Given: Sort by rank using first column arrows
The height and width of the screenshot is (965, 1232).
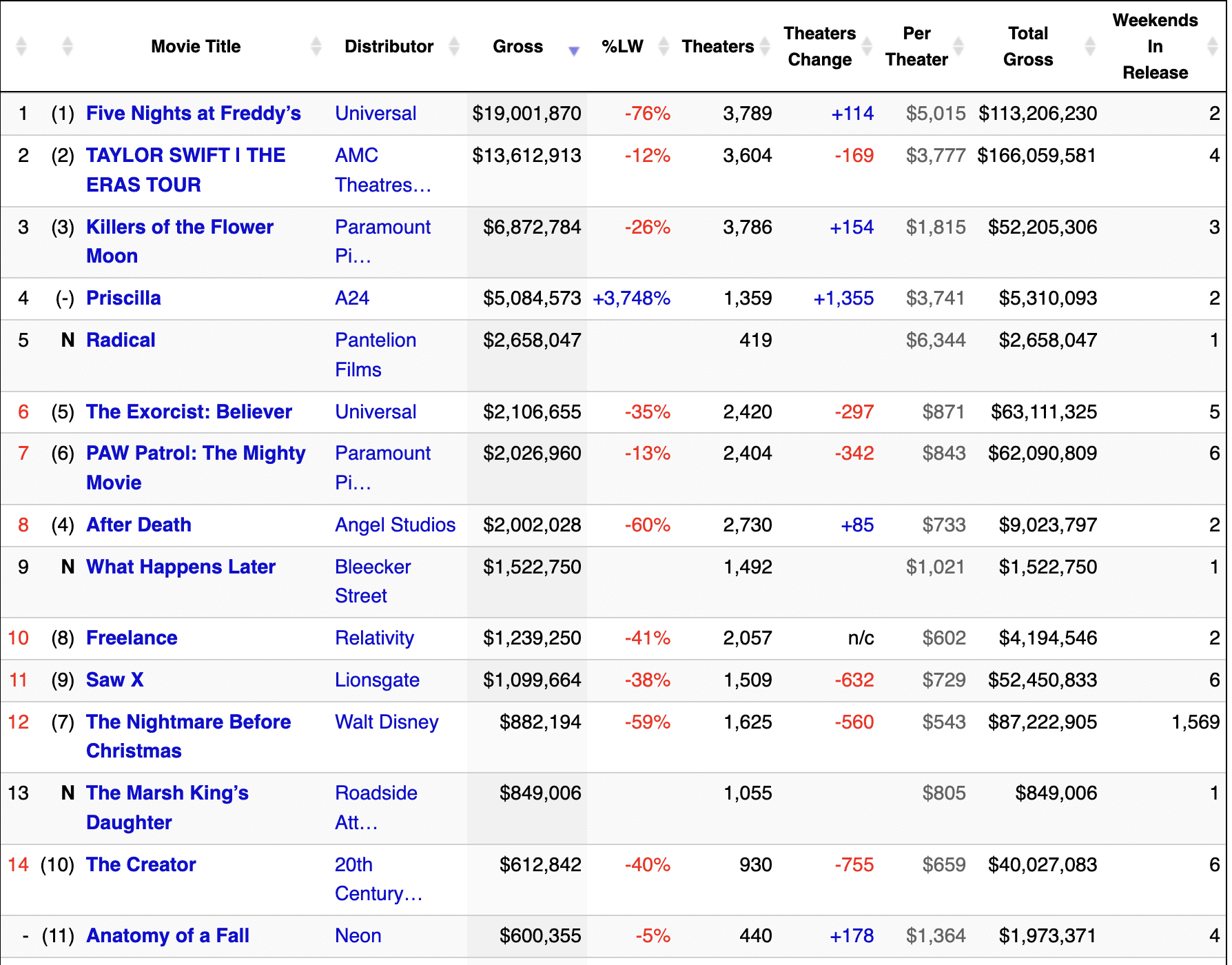Looking at the screenshot, I should [21, 46].
